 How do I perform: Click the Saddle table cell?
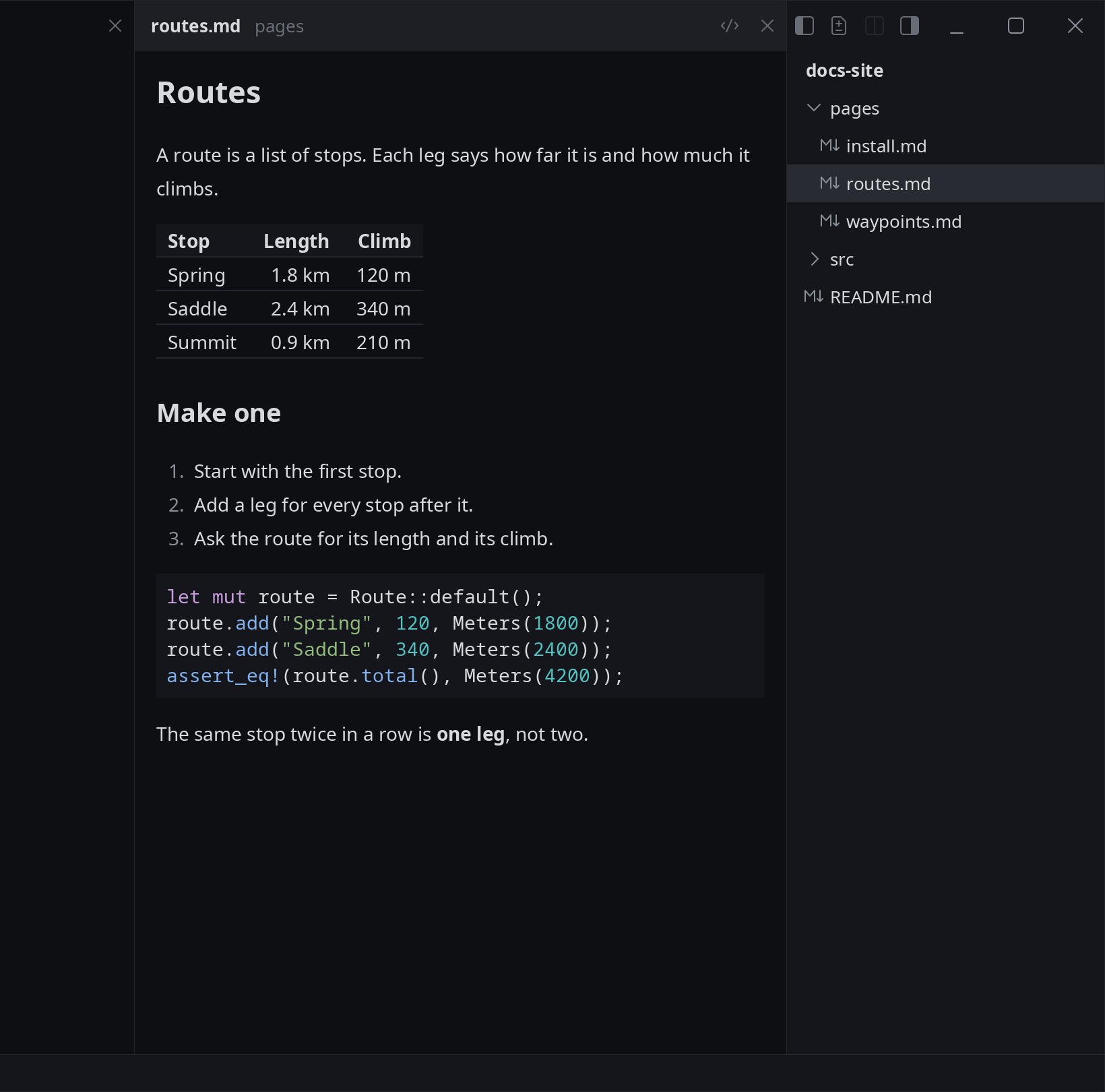click(x=197, y=309)
